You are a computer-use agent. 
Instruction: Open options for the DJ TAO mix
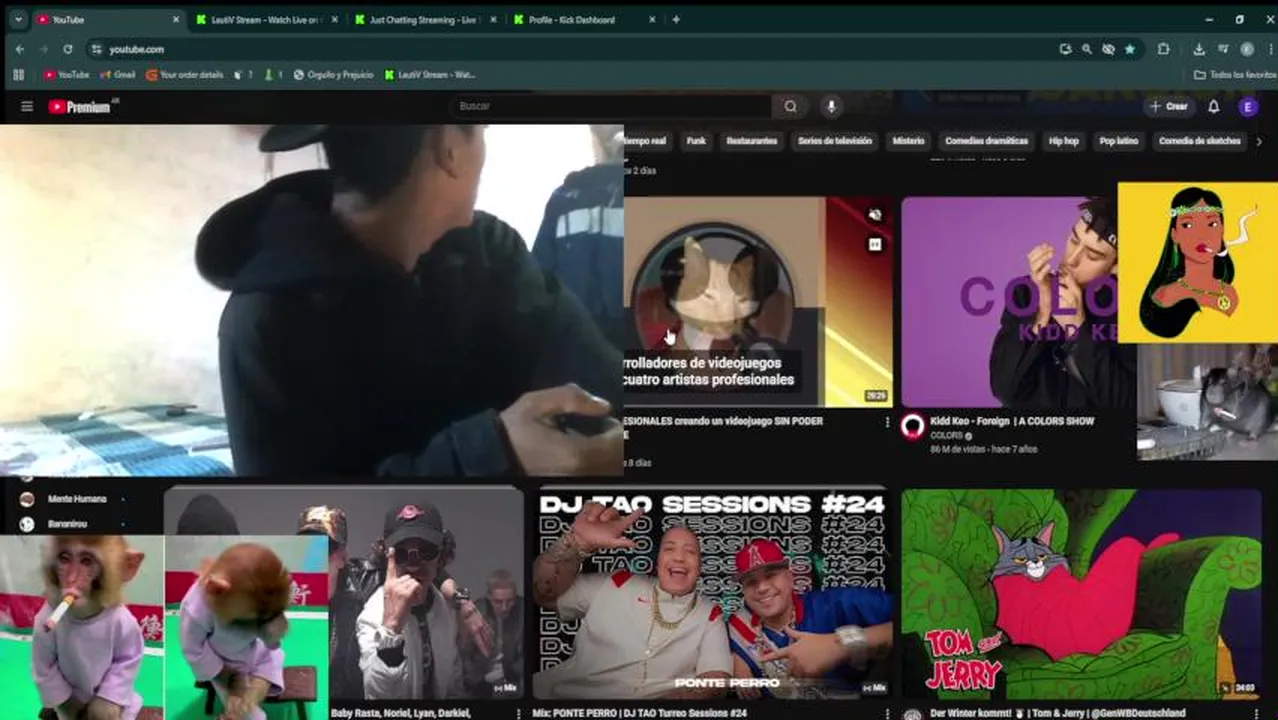887,713
